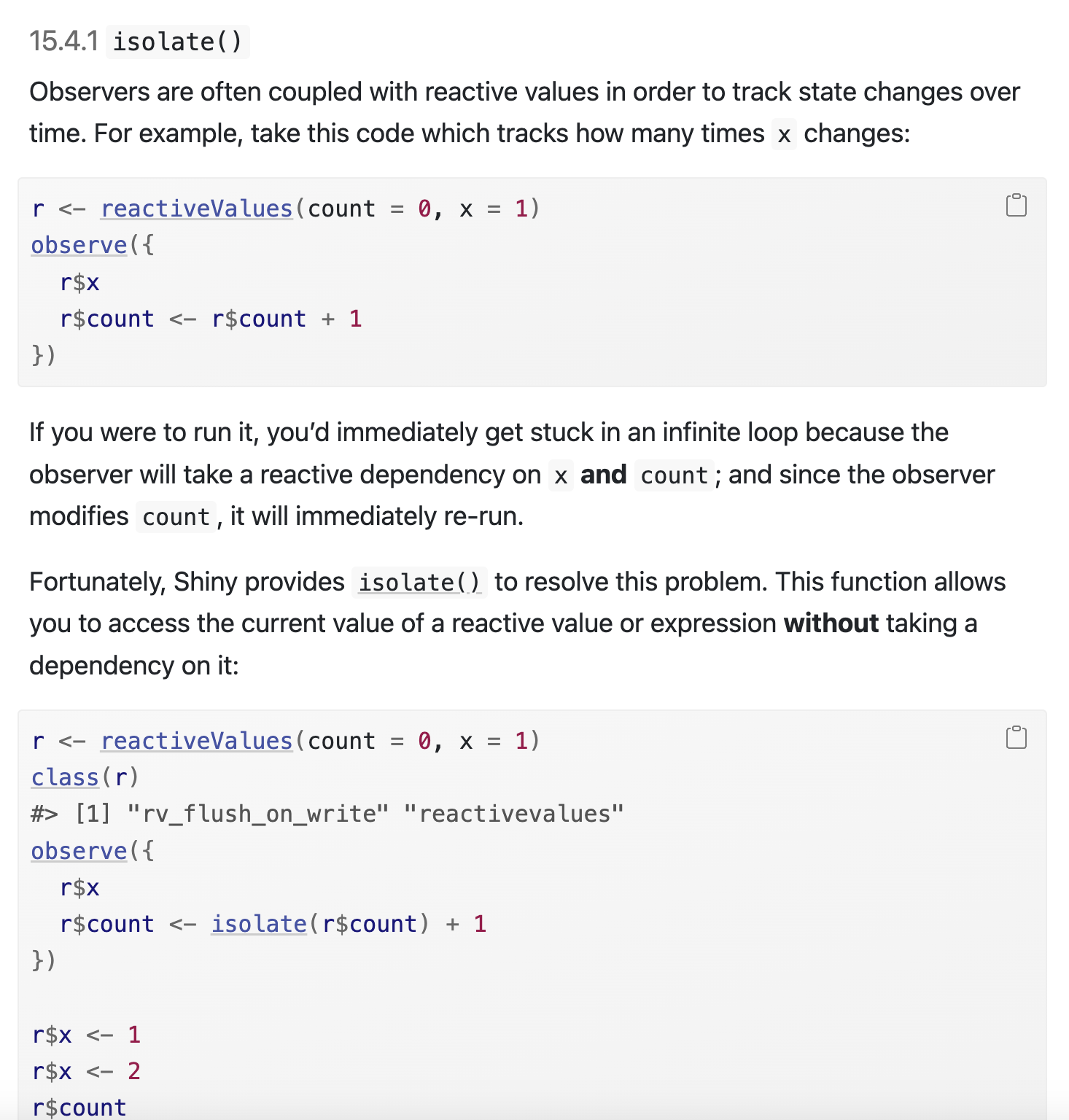Open the isolate link inside the code
The width and height of the screenshot is (1069, 1120).
pyautogui.click(x=259, y=924)
